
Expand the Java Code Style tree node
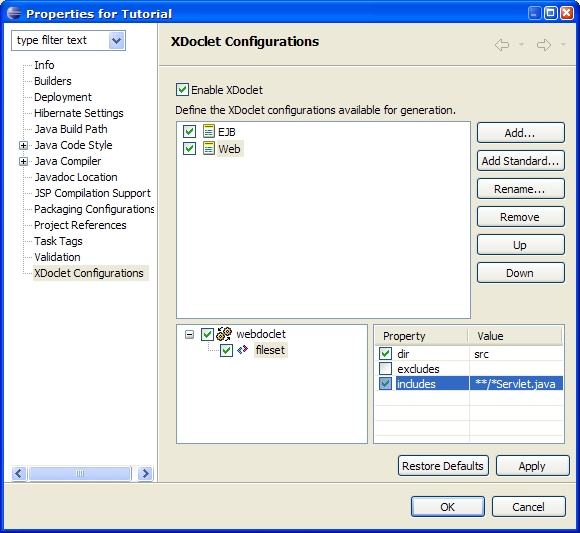23,145
